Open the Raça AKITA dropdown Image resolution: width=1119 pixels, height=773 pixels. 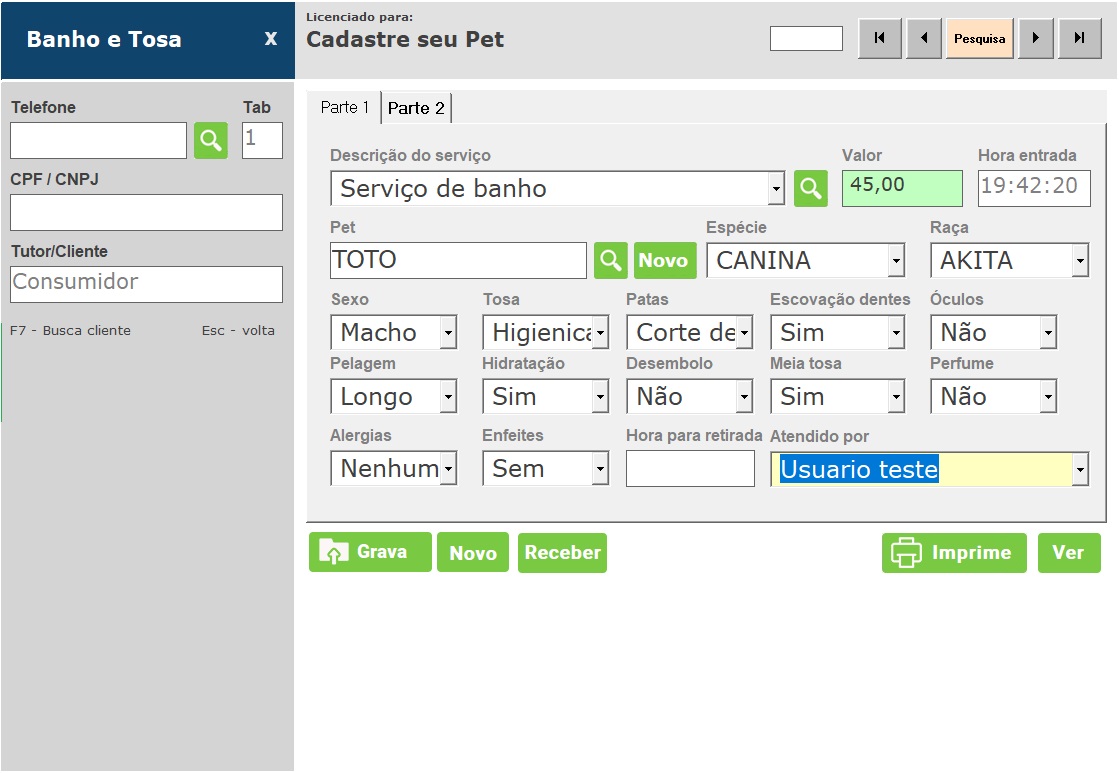(x=1080, y=261)
